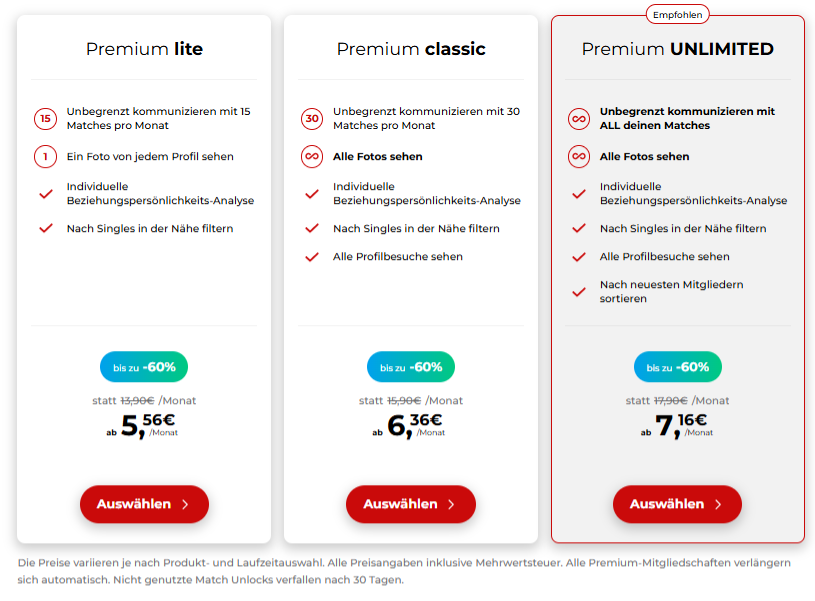Click checkmark beside 'Nach neuesten Mitgliedern sortieren'
The image size is (815, 601).
[x=579, y=292]
